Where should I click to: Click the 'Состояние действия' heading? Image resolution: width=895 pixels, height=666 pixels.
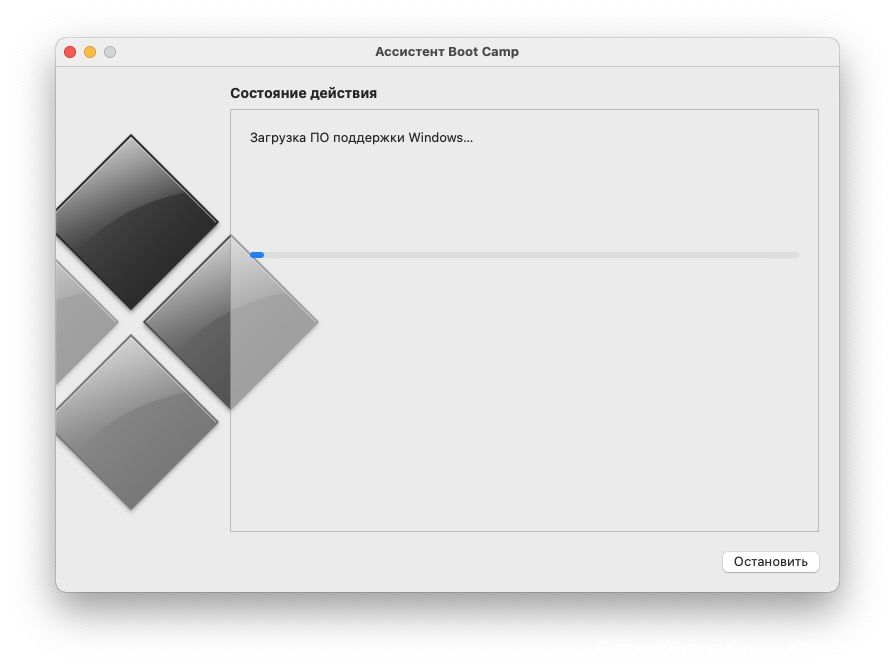pos(304,93)
